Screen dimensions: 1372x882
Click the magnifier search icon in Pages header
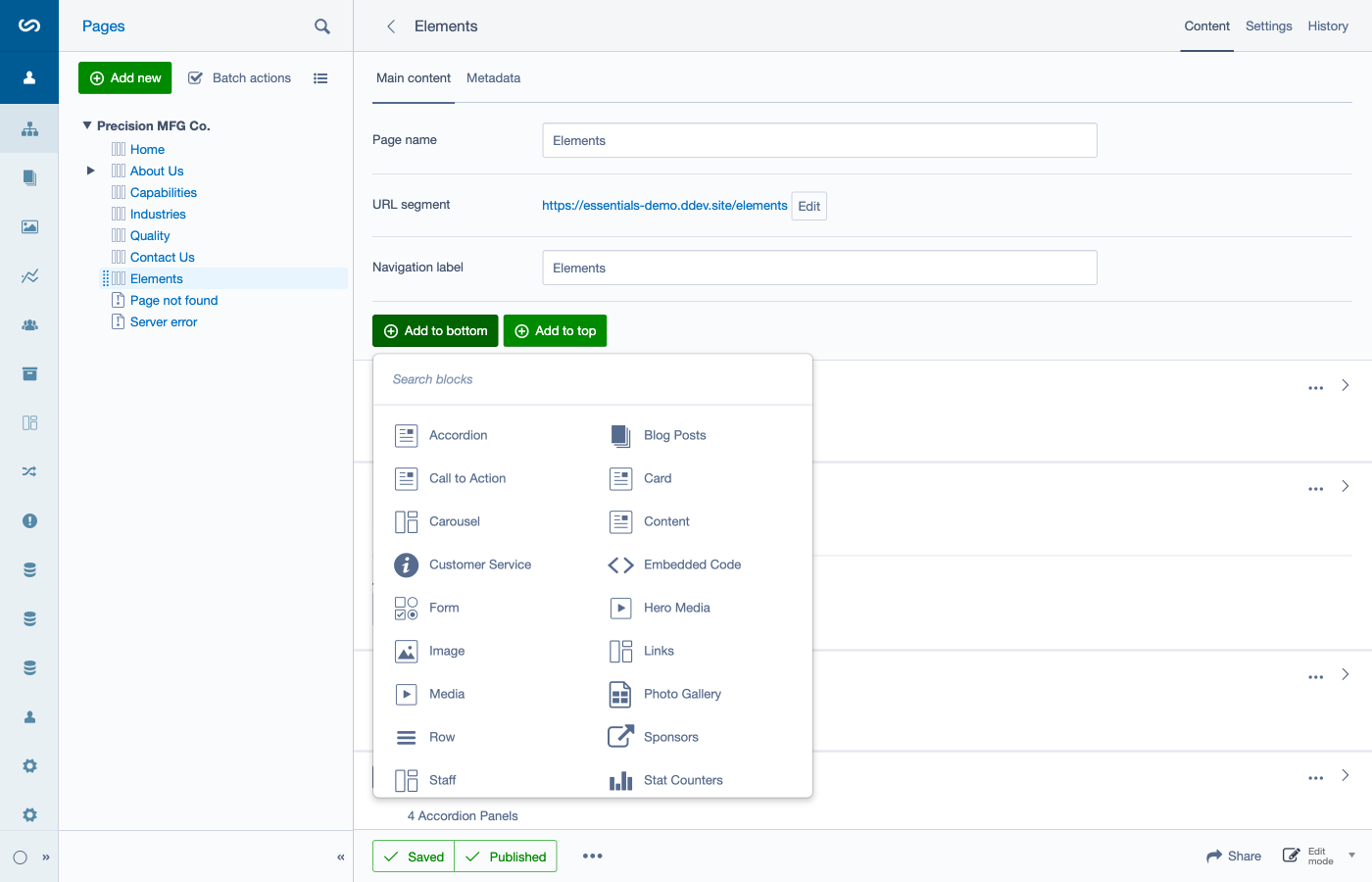pos(321,26)
